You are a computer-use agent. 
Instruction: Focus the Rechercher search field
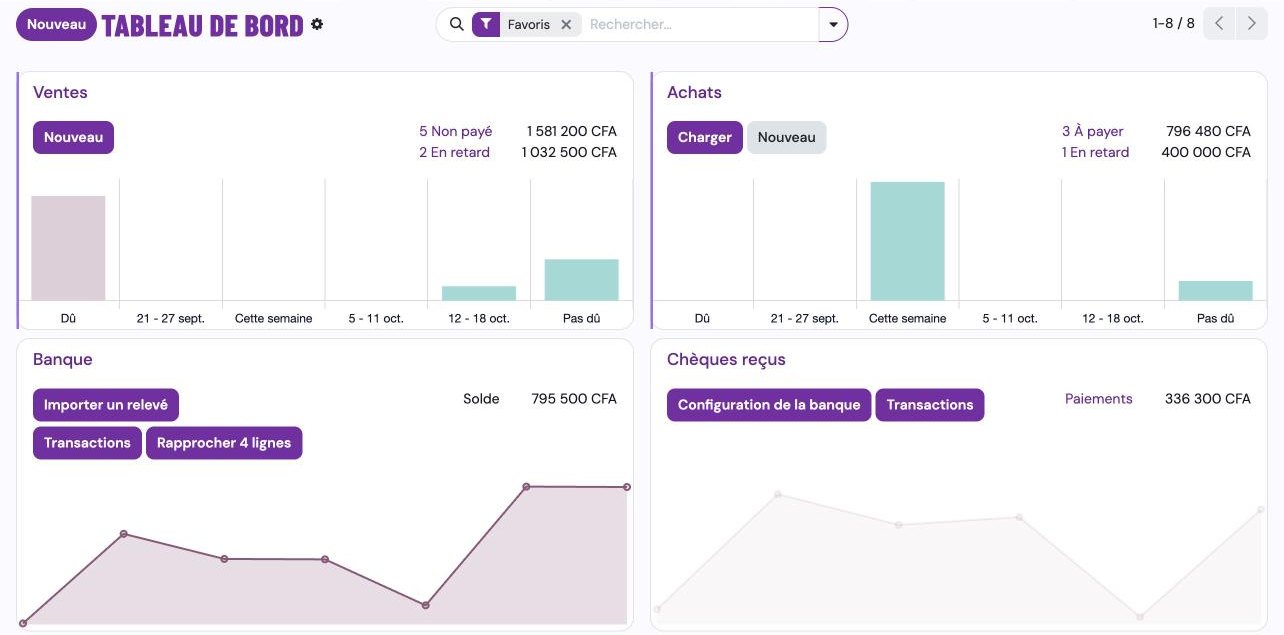[x=700, y=25]
